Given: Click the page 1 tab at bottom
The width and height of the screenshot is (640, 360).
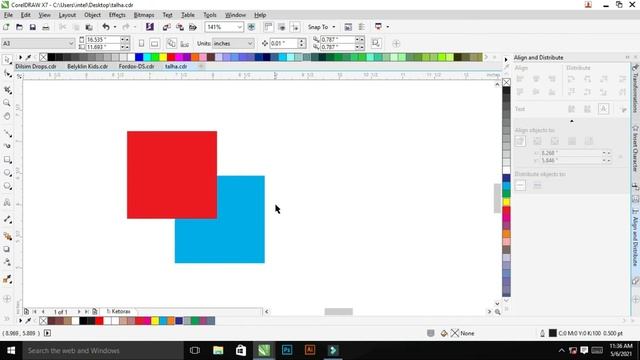Looking at the screenshot, I should pyautogui.click(x=118, y=311).
